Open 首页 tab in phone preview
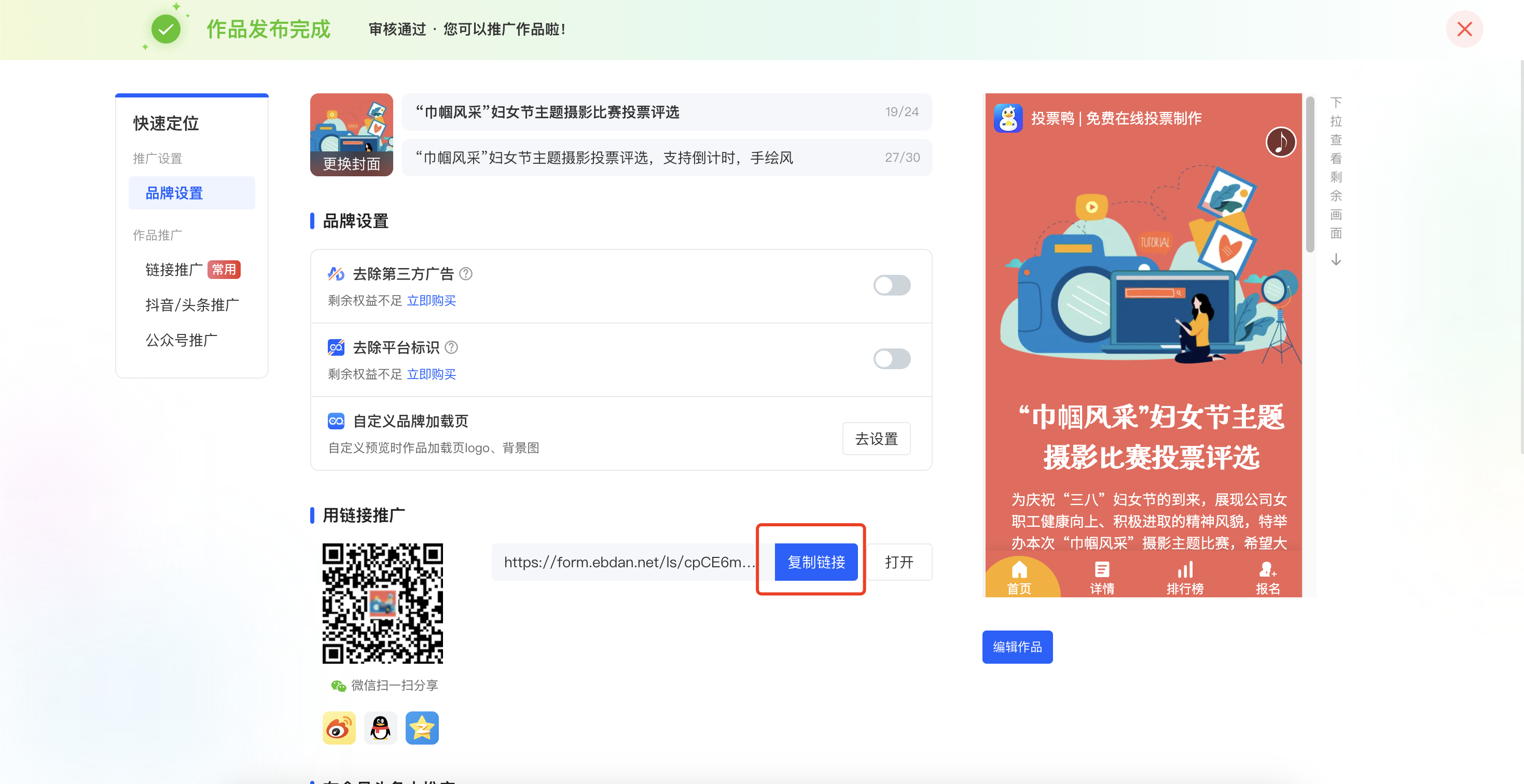The image size is (1524, 784). point(1019,578)
